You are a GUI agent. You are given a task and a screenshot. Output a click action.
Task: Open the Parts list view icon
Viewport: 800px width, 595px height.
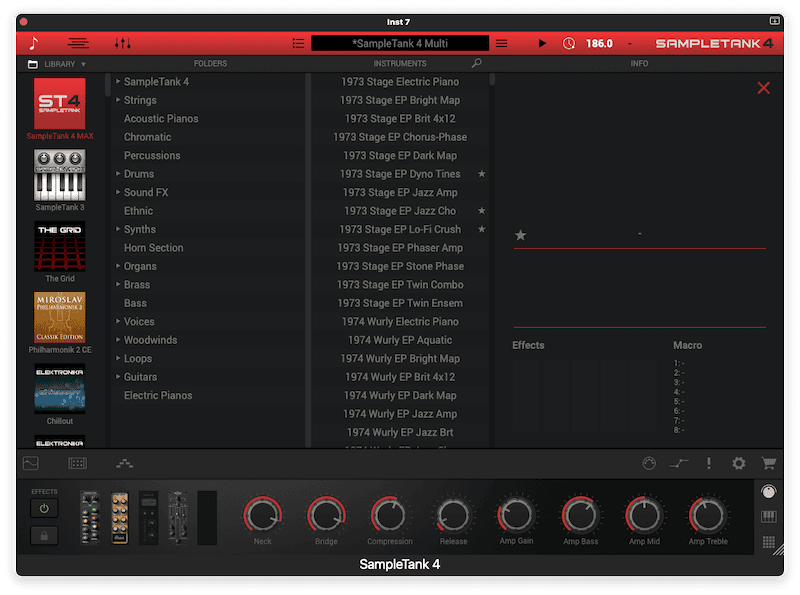[x=78, y=43]
